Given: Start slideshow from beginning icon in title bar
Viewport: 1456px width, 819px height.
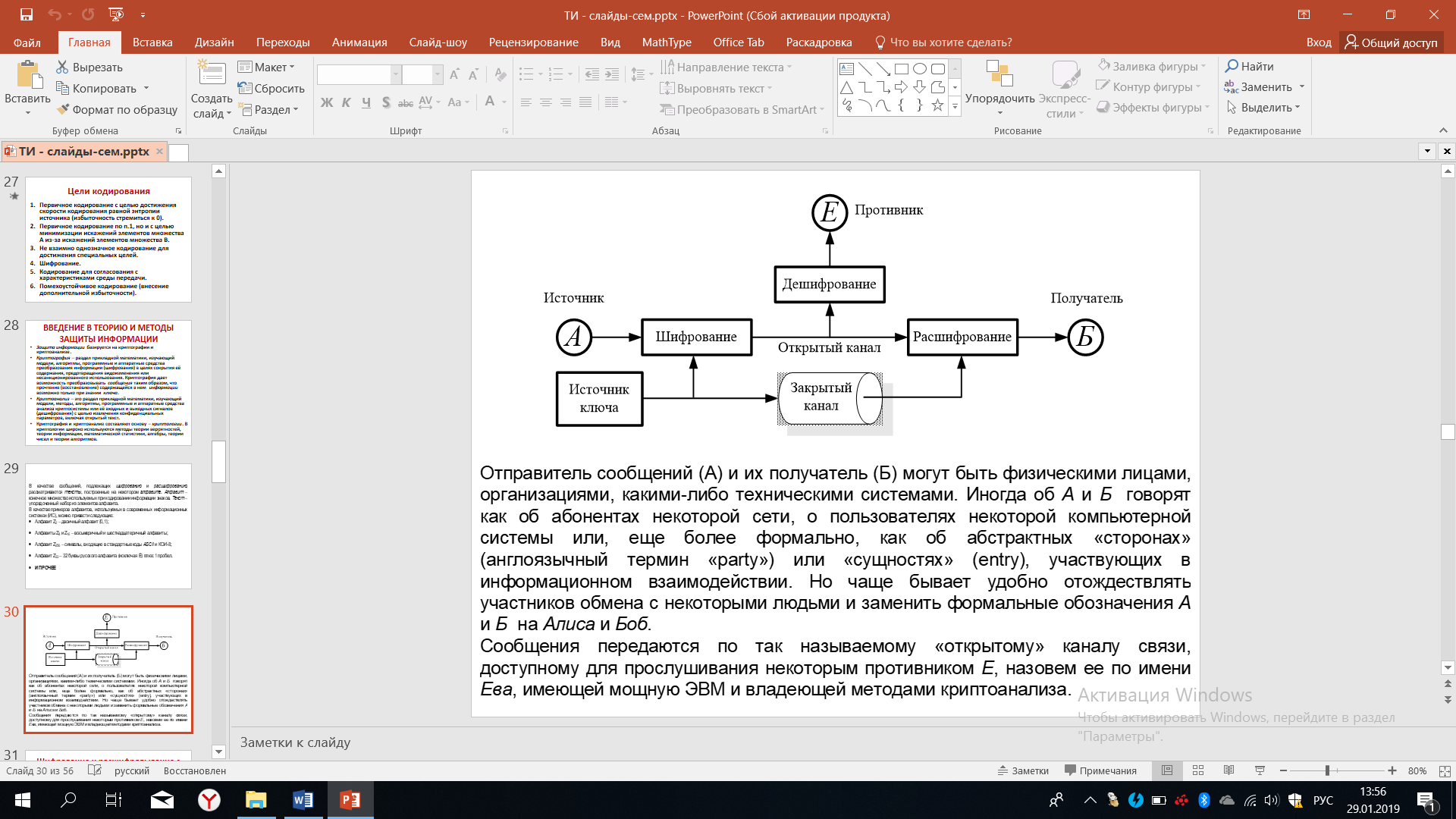Looking at the screenshot, I should pyautogui.click(x=116, y=14).
